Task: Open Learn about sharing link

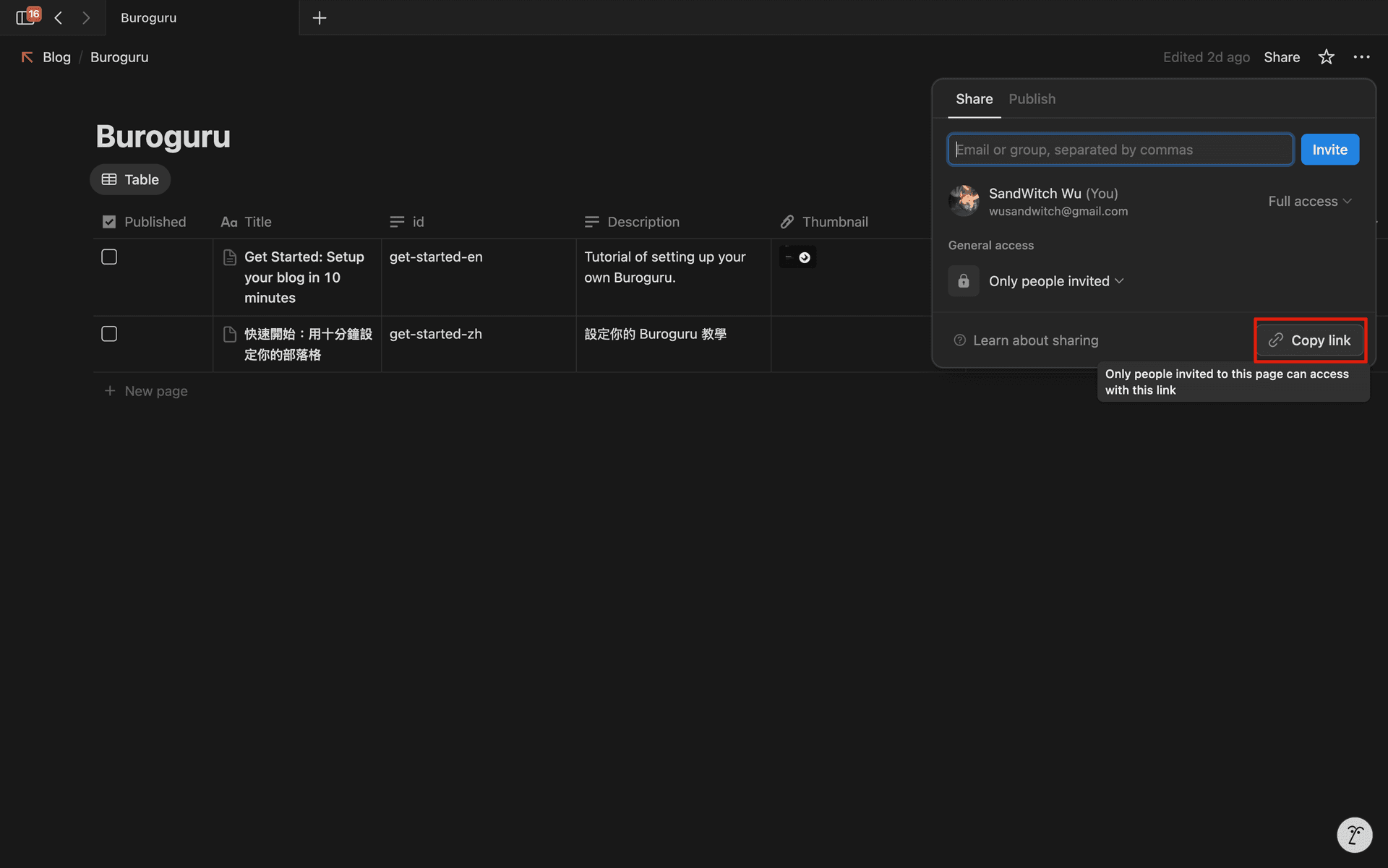Action: (x=1034, y=340)
